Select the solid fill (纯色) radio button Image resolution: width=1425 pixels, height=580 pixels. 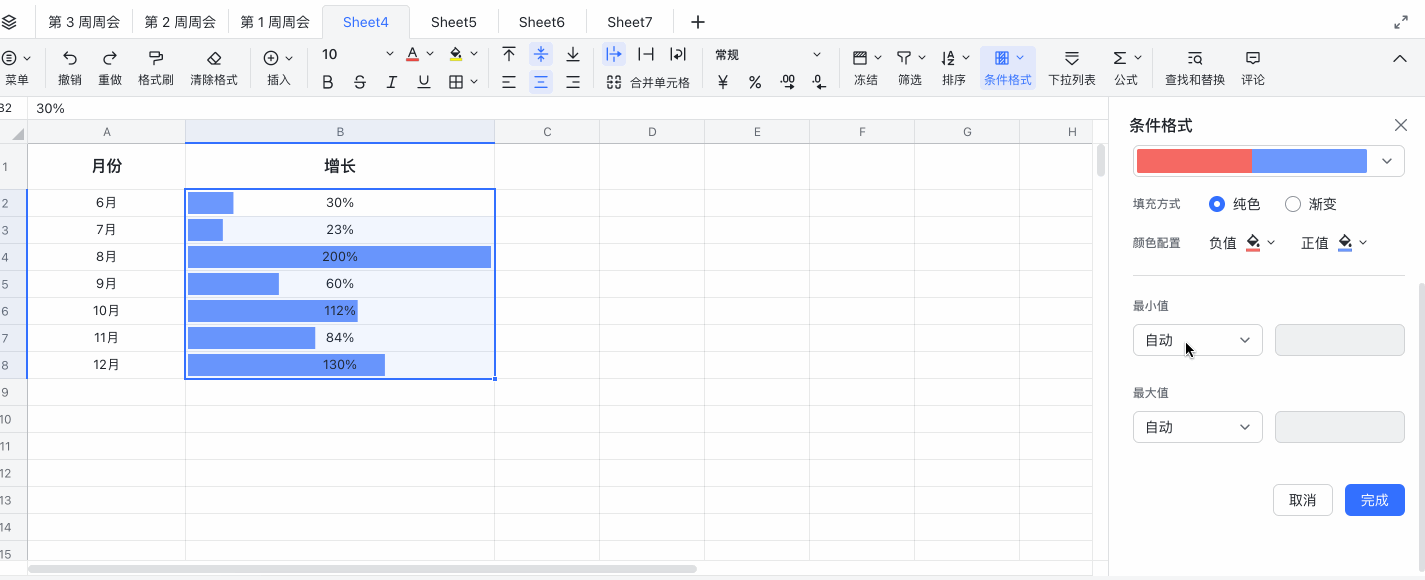click(1217, 204)
